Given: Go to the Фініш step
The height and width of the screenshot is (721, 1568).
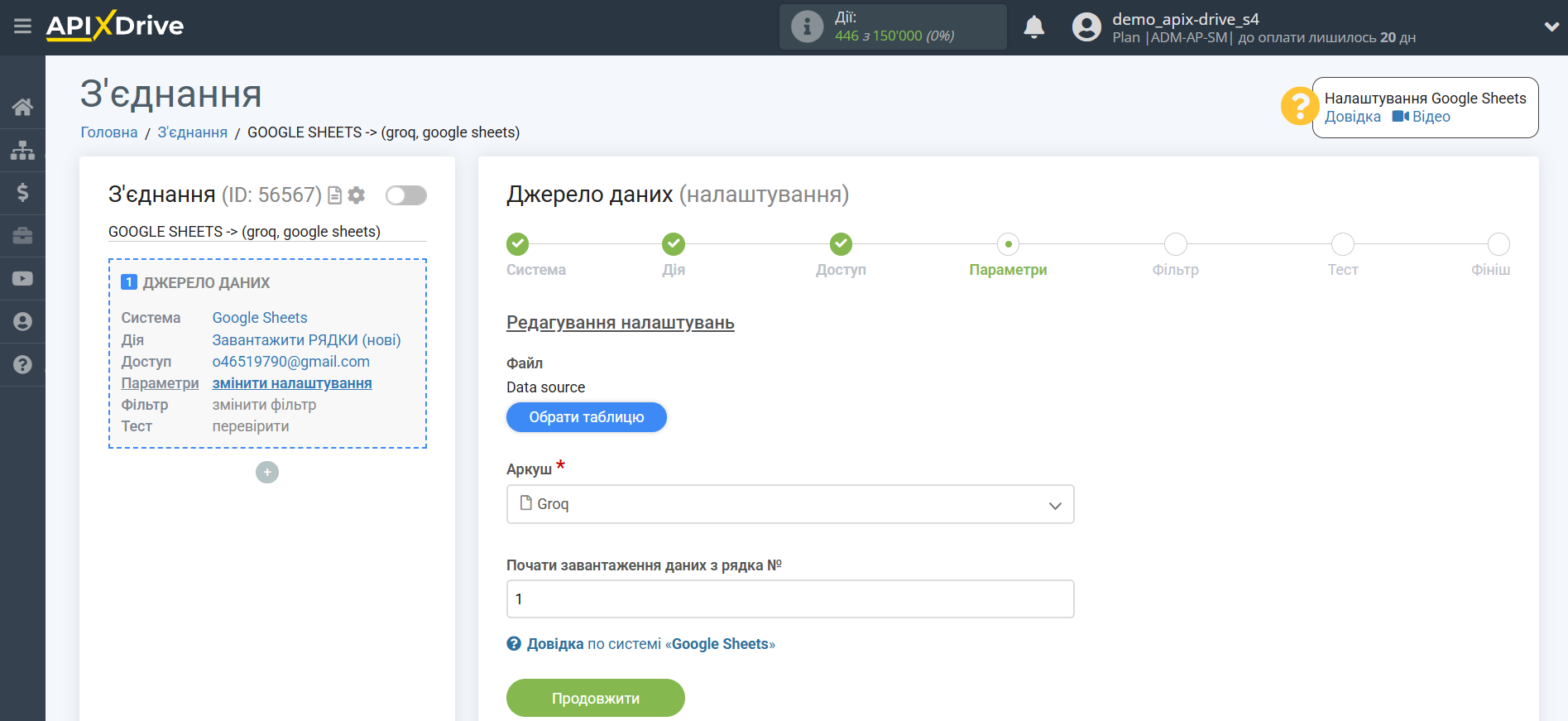Looking at the screenshot, I should pyautogui.click(x=1498, y=244).
